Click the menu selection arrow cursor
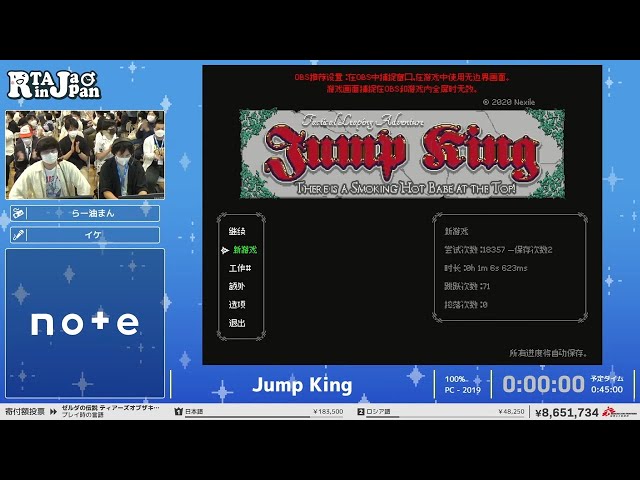This screenshot has height=480, width=640. point(225,250)
